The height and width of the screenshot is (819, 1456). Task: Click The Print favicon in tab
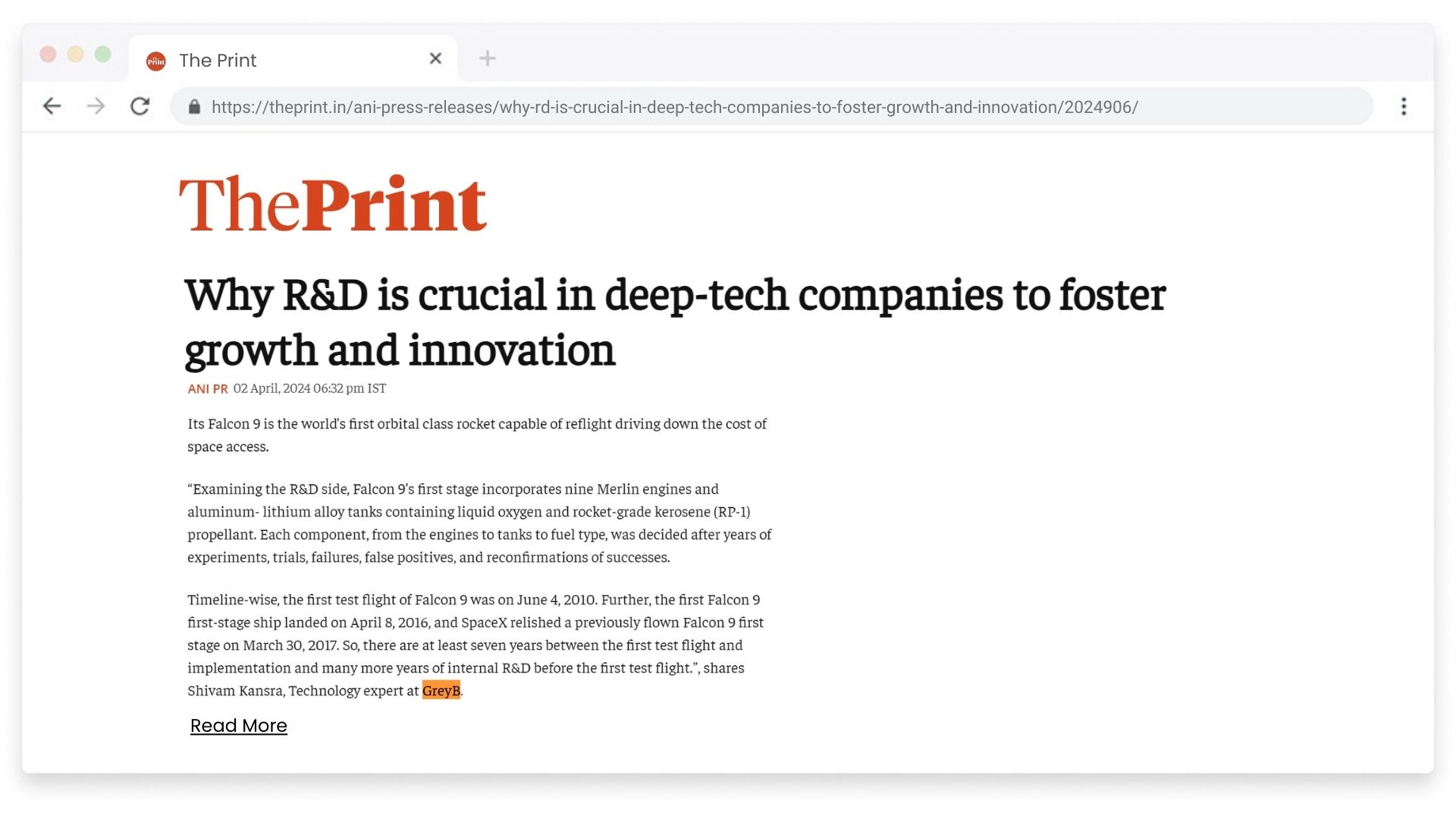click(x=156, y=61)
